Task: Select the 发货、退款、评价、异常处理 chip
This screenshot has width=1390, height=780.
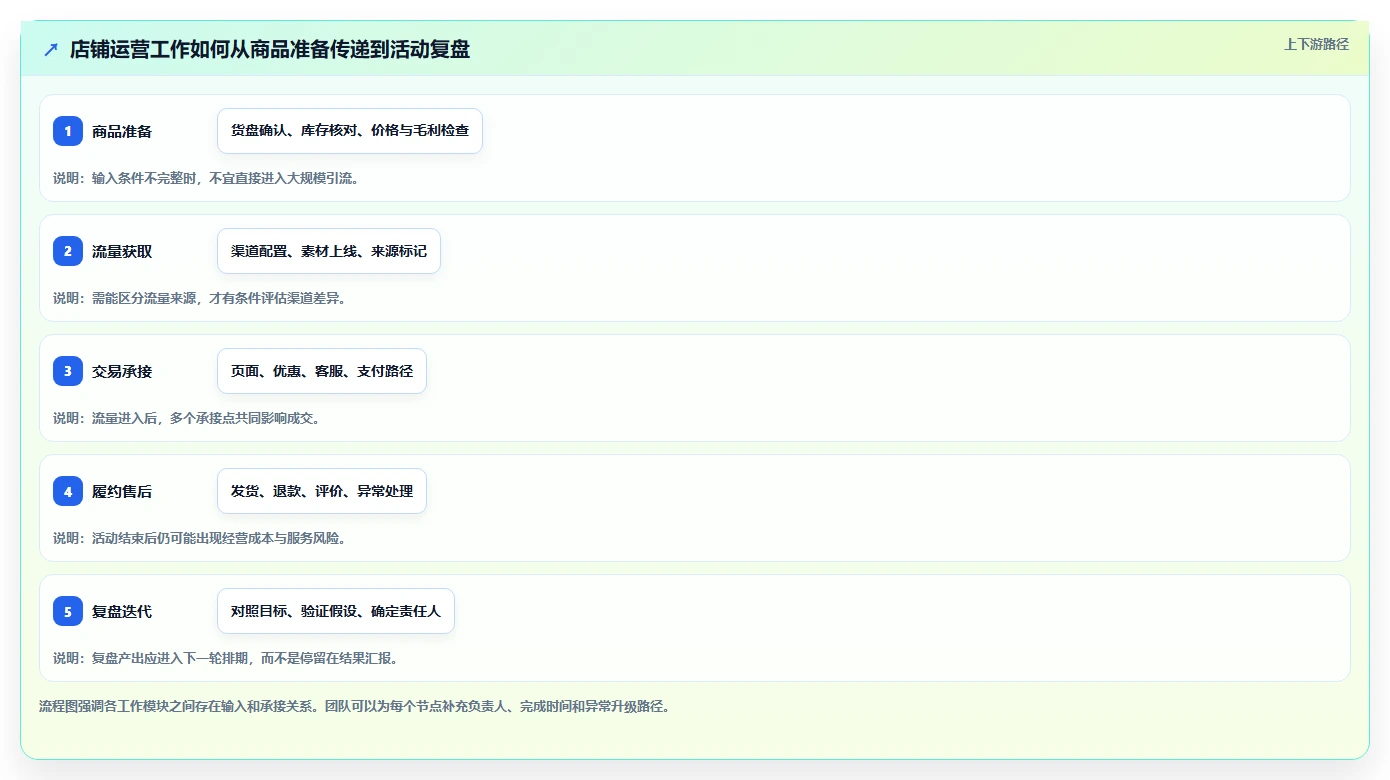Action: coord(322,491)
